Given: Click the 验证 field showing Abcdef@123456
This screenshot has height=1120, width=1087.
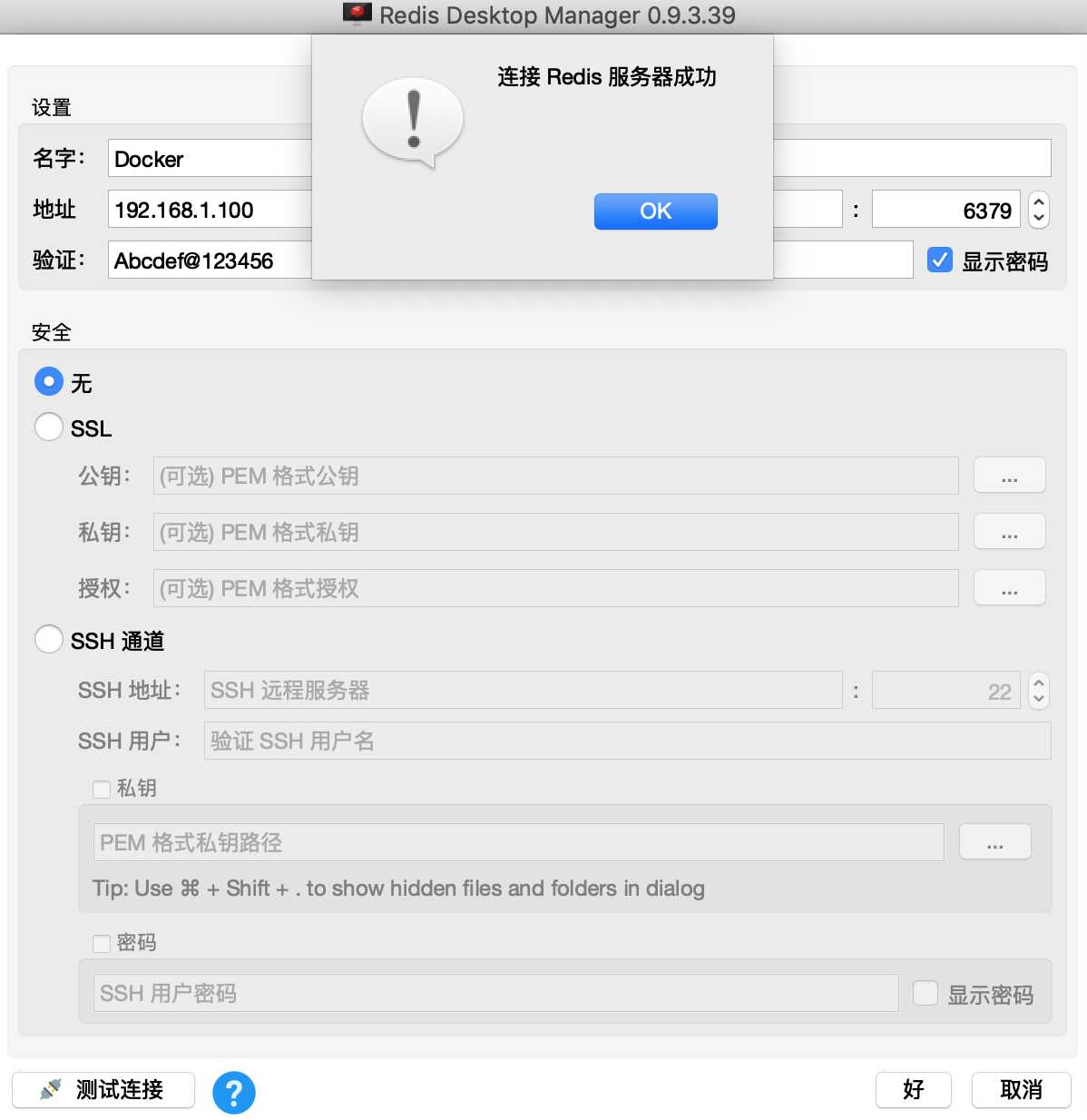Looking at the screenshot, I should [510, 260].
